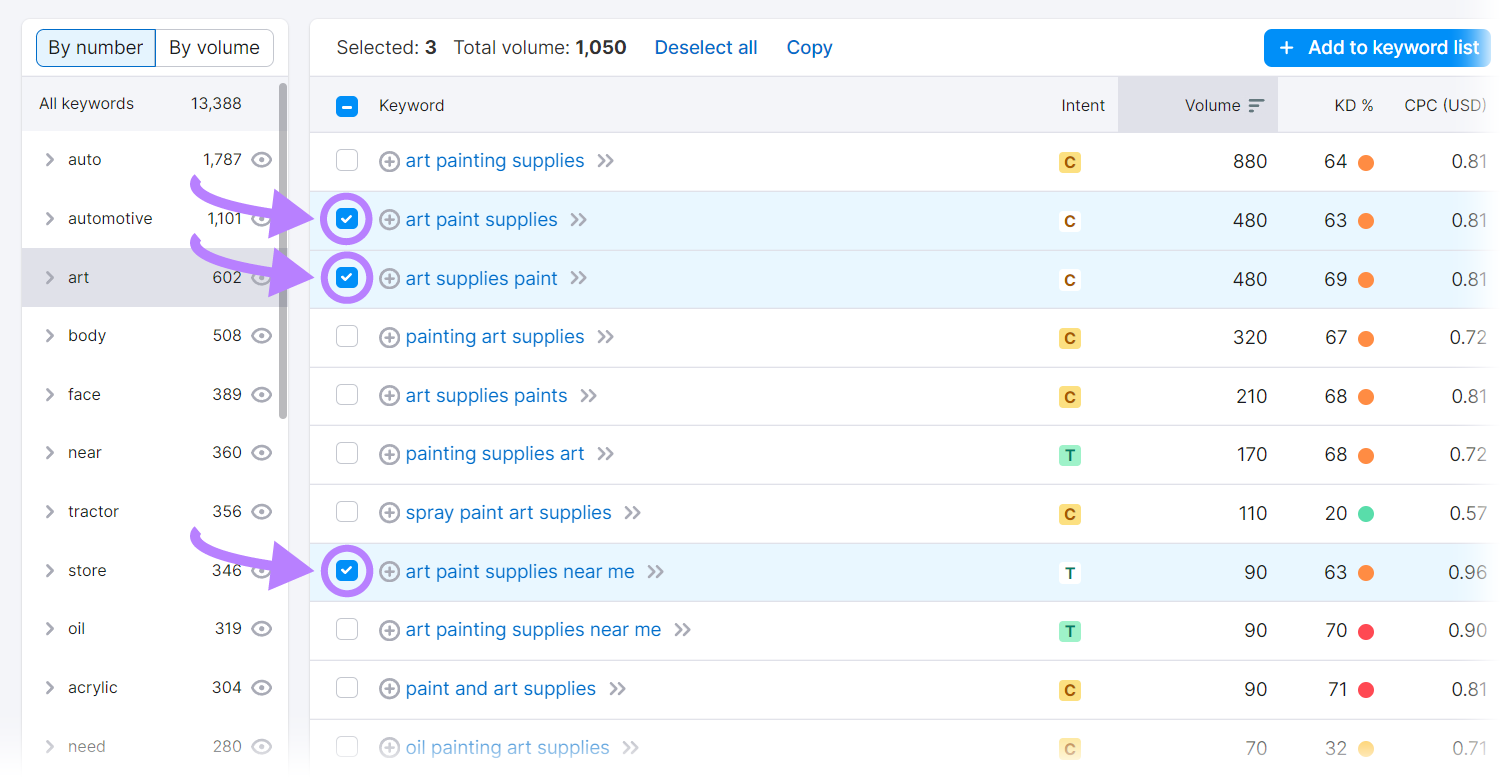Screen dimensions: 1500x780
Task: Click the Add to keyword list button
Action: coord(1377,47)
